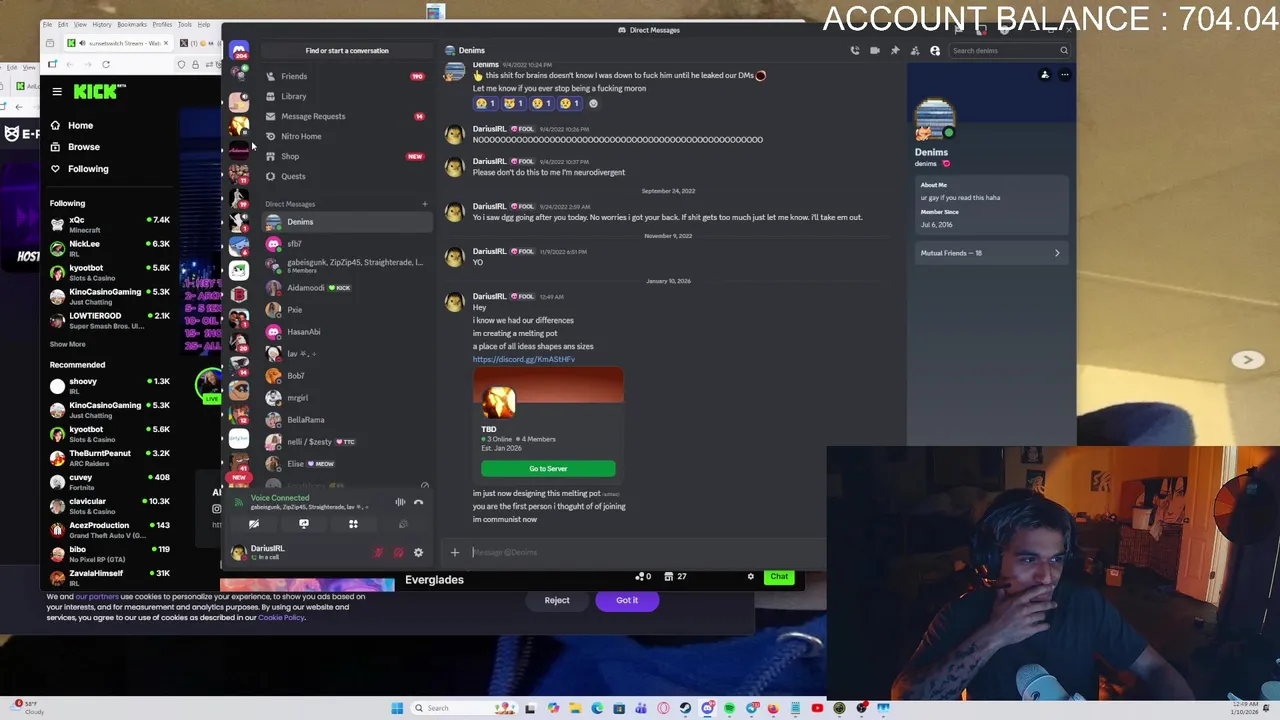This screenshot has width=1280, height=720.
Task: Click Find or start a conversation
Action: [x=347, y=50]
